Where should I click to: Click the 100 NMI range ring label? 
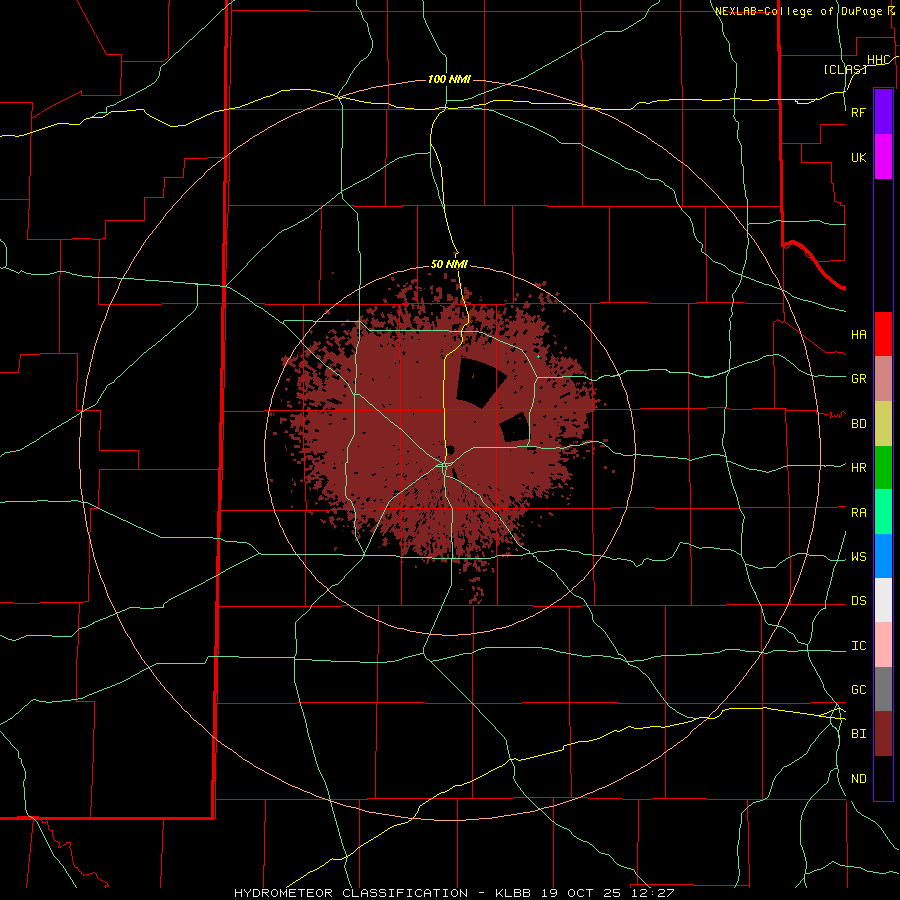coord(449,79)
